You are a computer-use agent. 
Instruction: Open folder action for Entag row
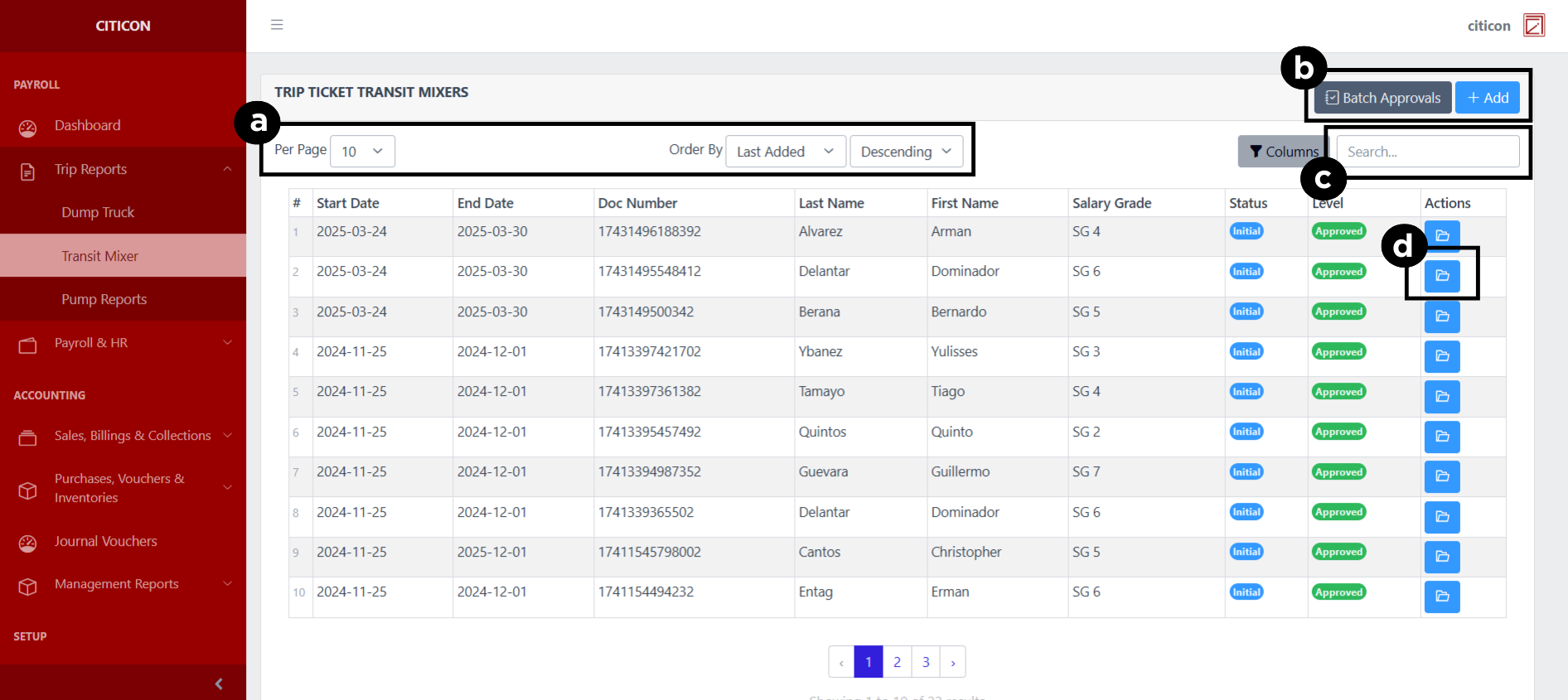click(x=1442, y=596)
